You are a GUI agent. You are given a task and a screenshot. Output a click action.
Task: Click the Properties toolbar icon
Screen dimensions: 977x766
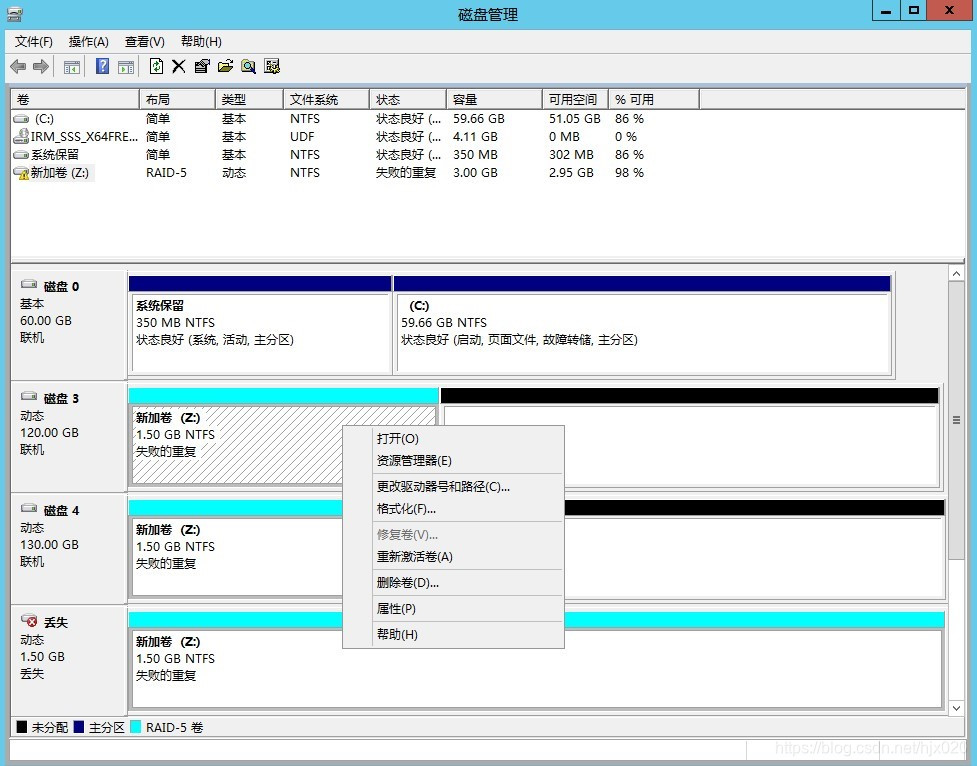click(x=202, y=66)
